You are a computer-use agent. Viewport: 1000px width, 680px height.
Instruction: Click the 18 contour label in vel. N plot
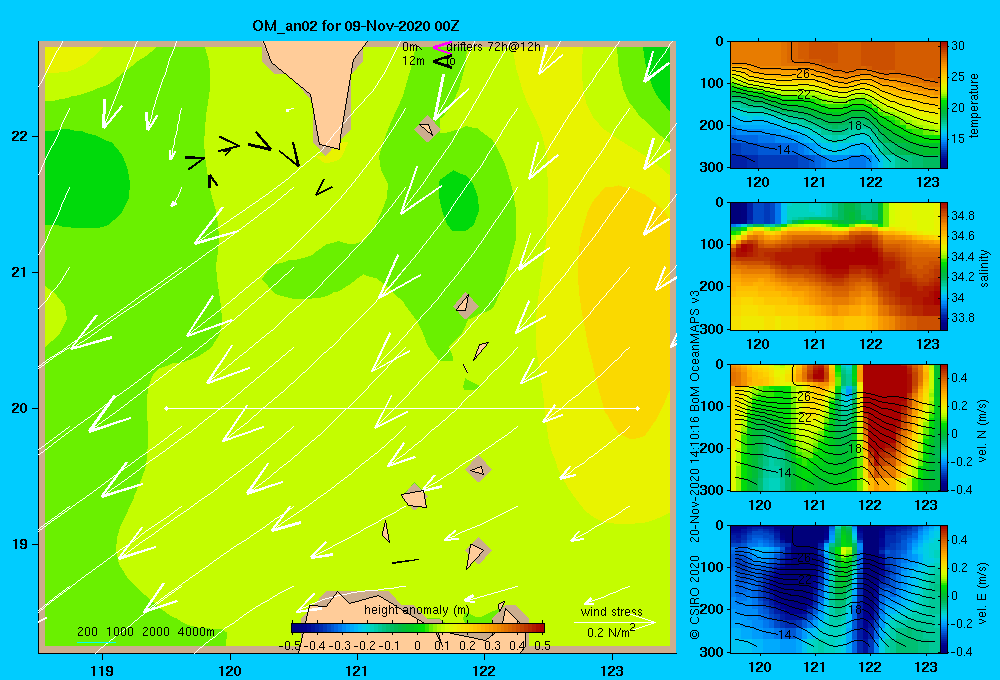tap(855, 448)
